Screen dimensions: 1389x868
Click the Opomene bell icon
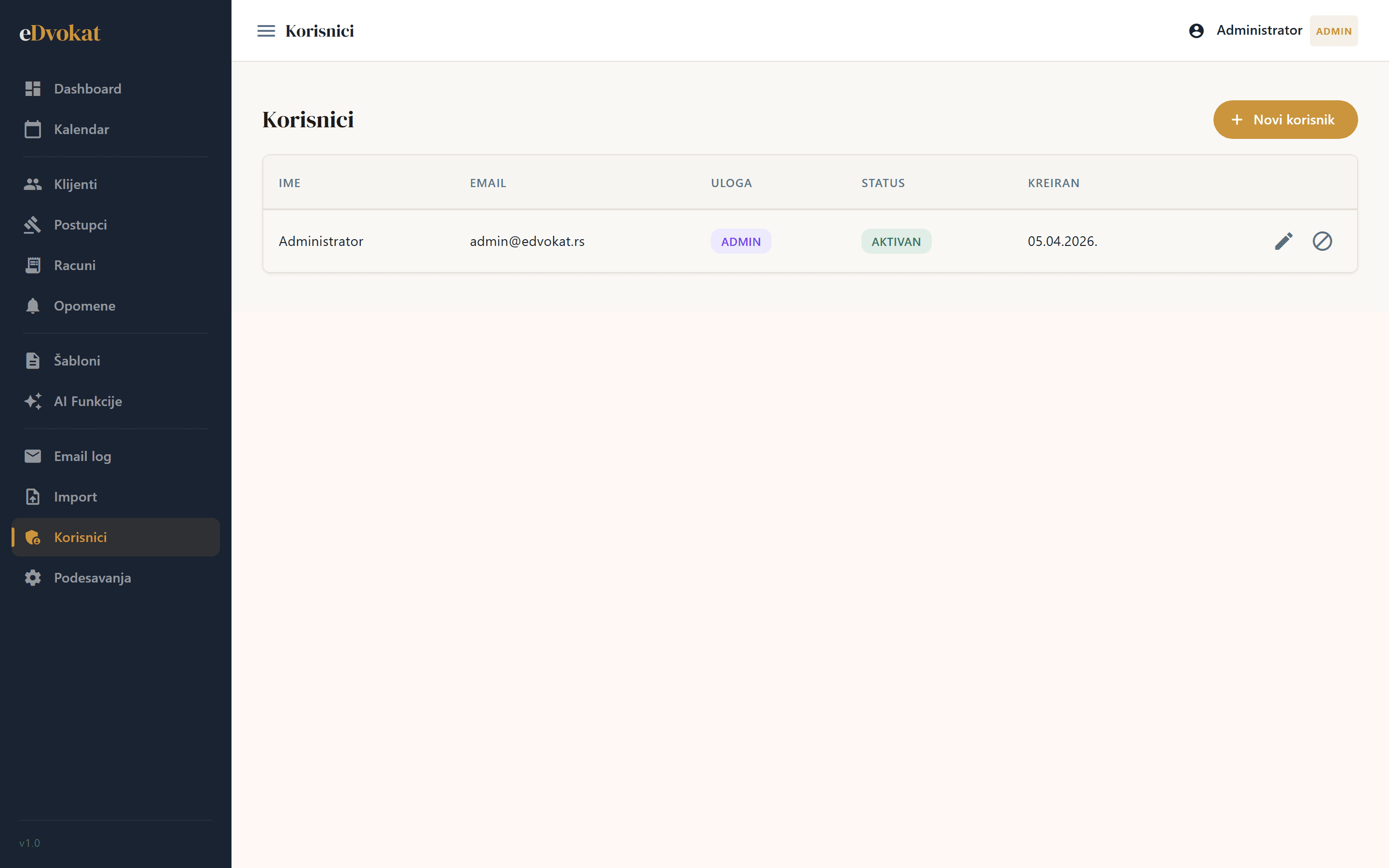click(33, 306)
